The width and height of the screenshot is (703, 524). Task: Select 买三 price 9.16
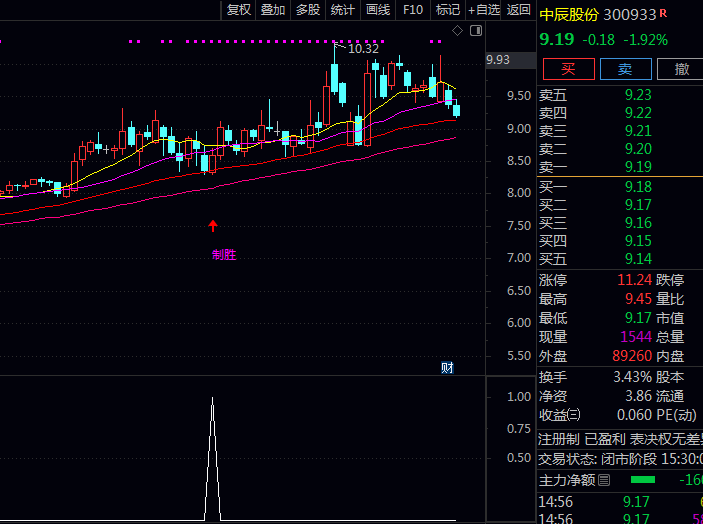638,223
